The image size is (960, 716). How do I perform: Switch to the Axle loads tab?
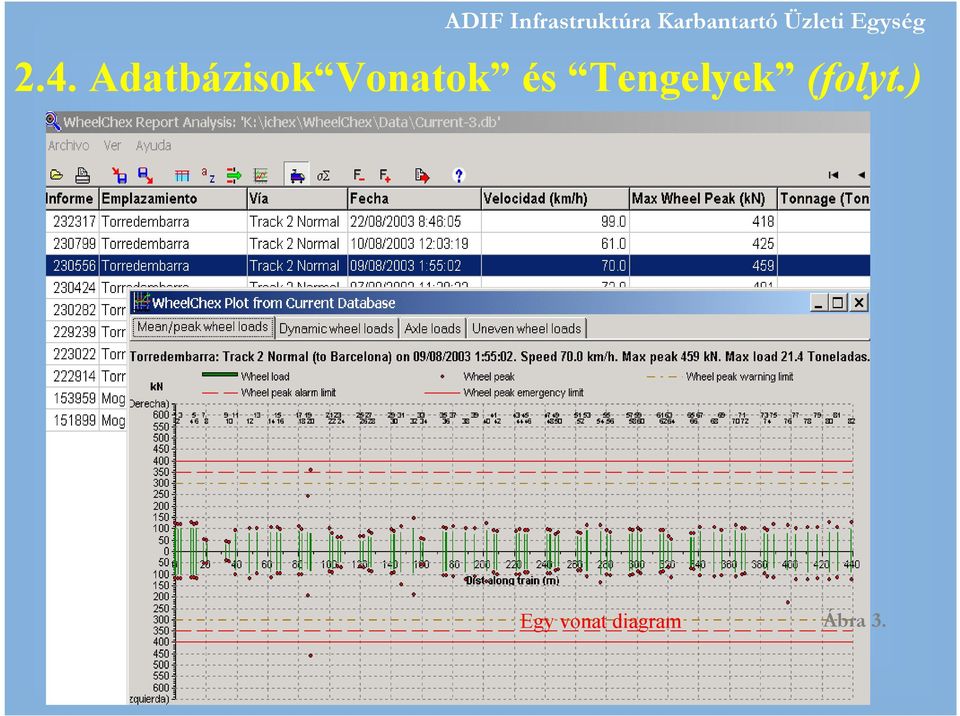tap(432, 328)
